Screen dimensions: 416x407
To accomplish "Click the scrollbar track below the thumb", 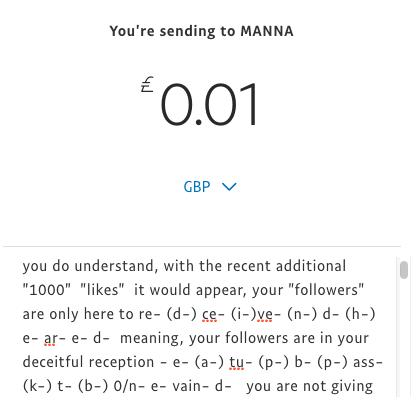I will coord(404,338).
